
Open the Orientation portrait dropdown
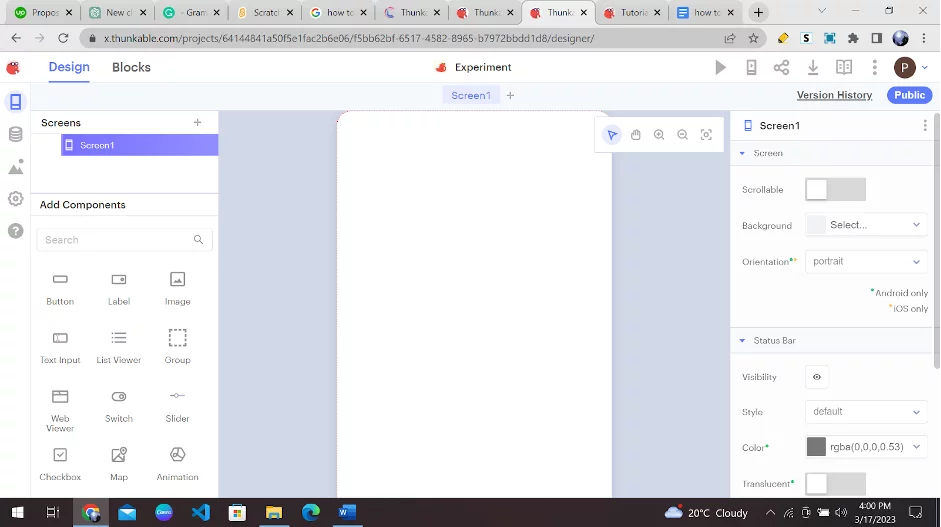[867, 261]
